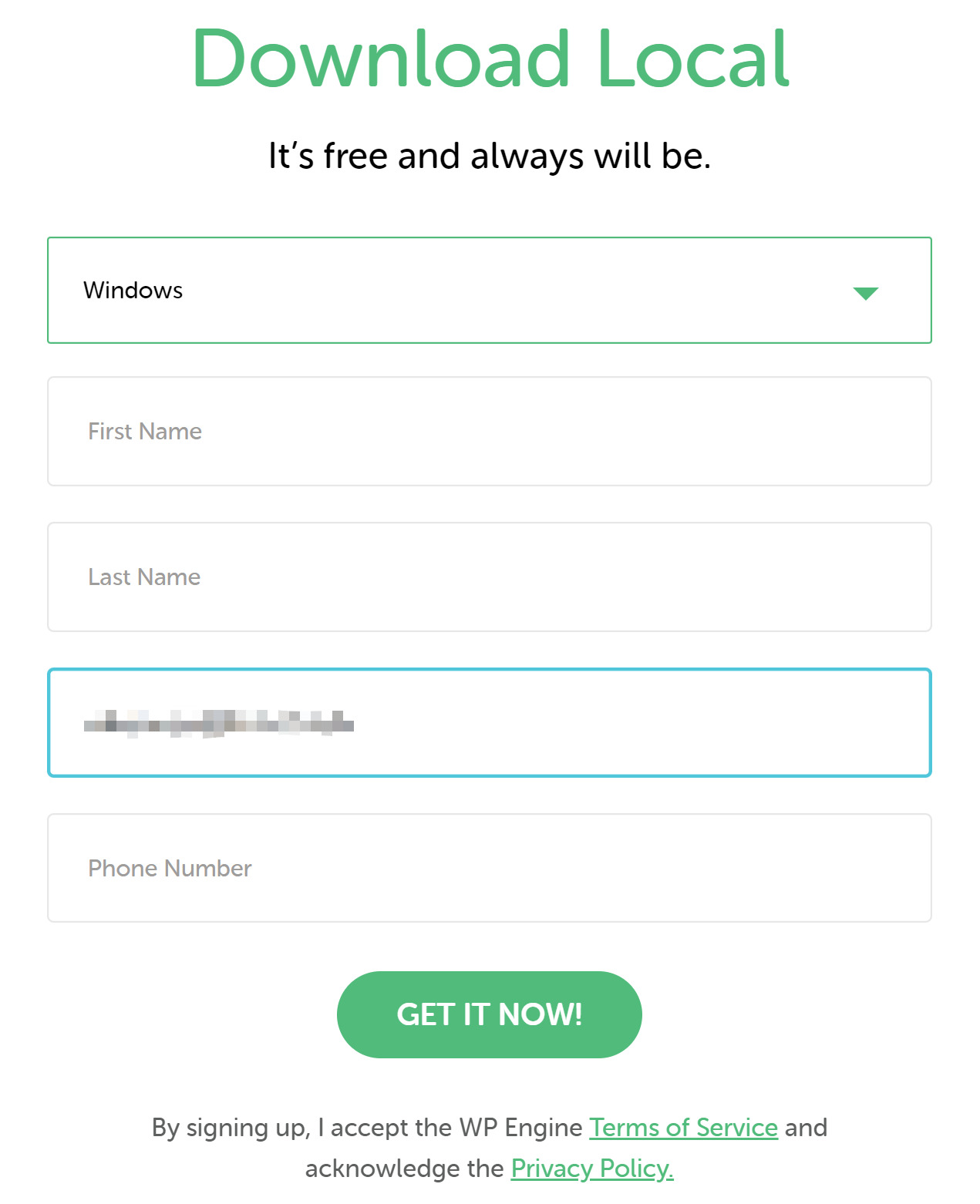Open the Privacy Policy link
This screenshot has height=1204, width=980.
tap(591, 1169)
